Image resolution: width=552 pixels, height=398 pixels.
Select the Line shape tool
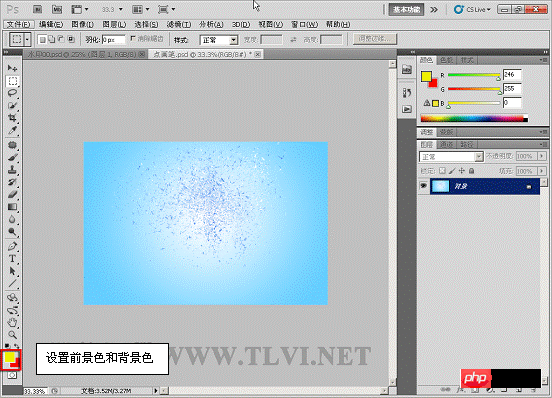pos(12,283)
